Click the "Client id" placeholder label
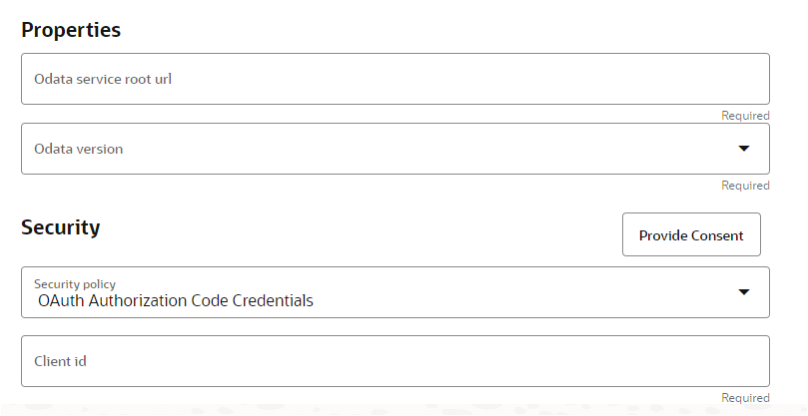Screen dimensions: 808x416 click(60, 361)
